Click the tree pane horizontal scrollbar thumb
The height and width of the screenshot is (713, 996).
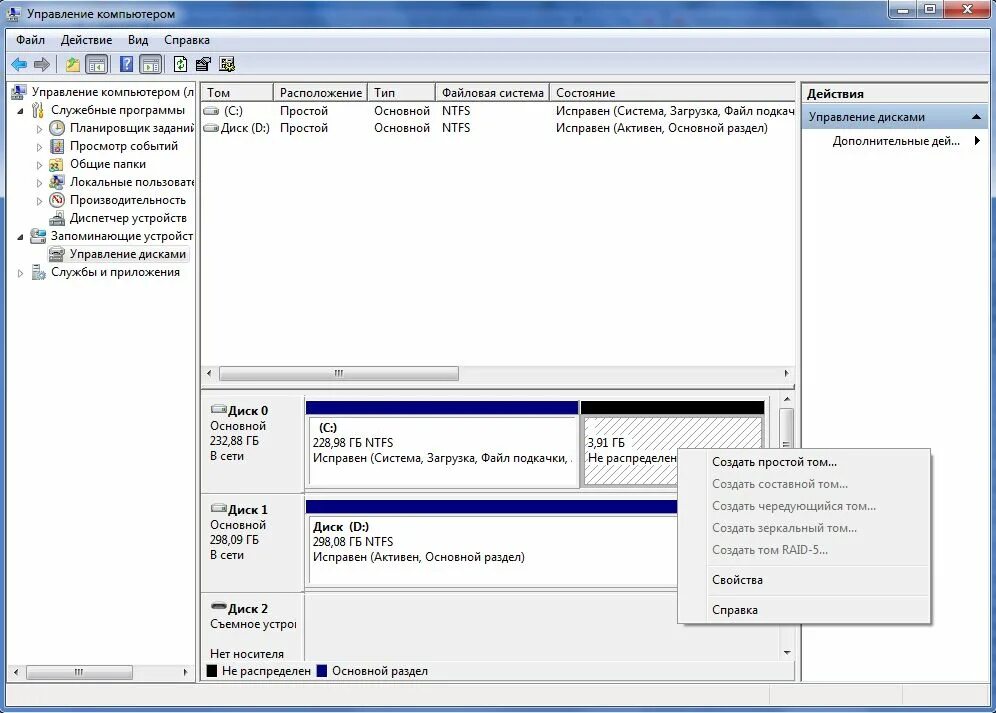[x=79, y=672]
